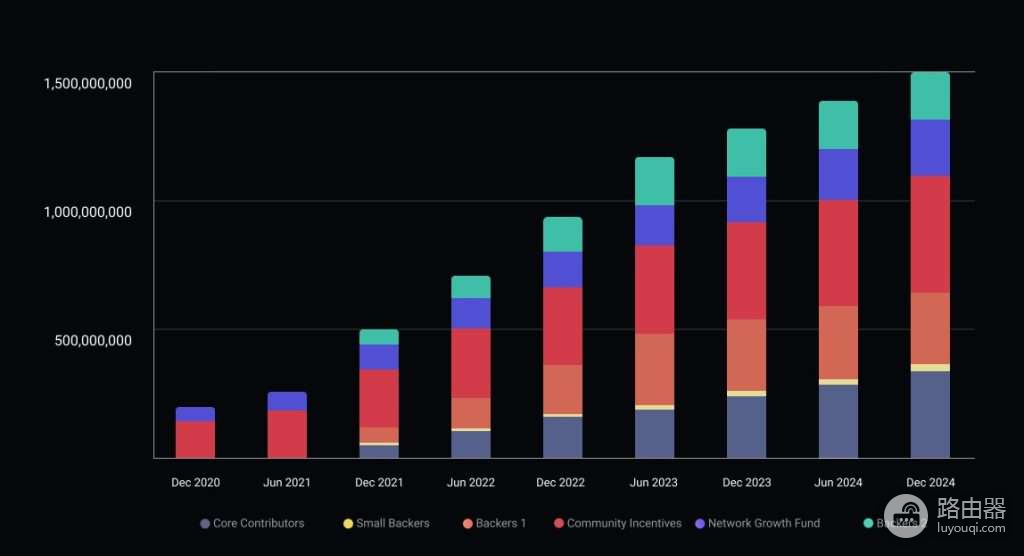Screen dimensions: 1024x556
Task: Click the blue segment of Jun 2023 bar
Action: click(x=654, y=225)
